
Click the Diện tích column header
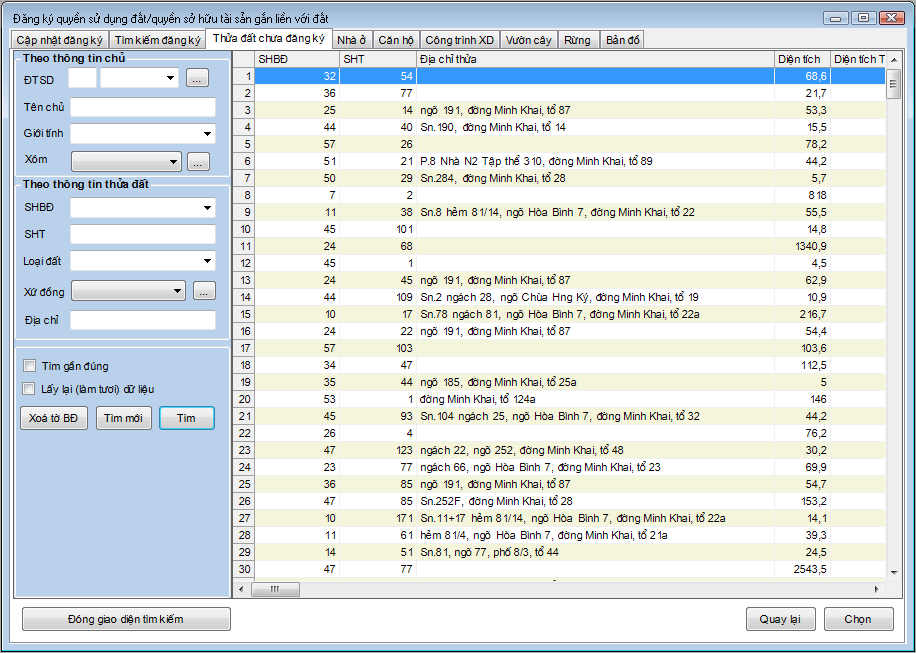tap(800, 59)
